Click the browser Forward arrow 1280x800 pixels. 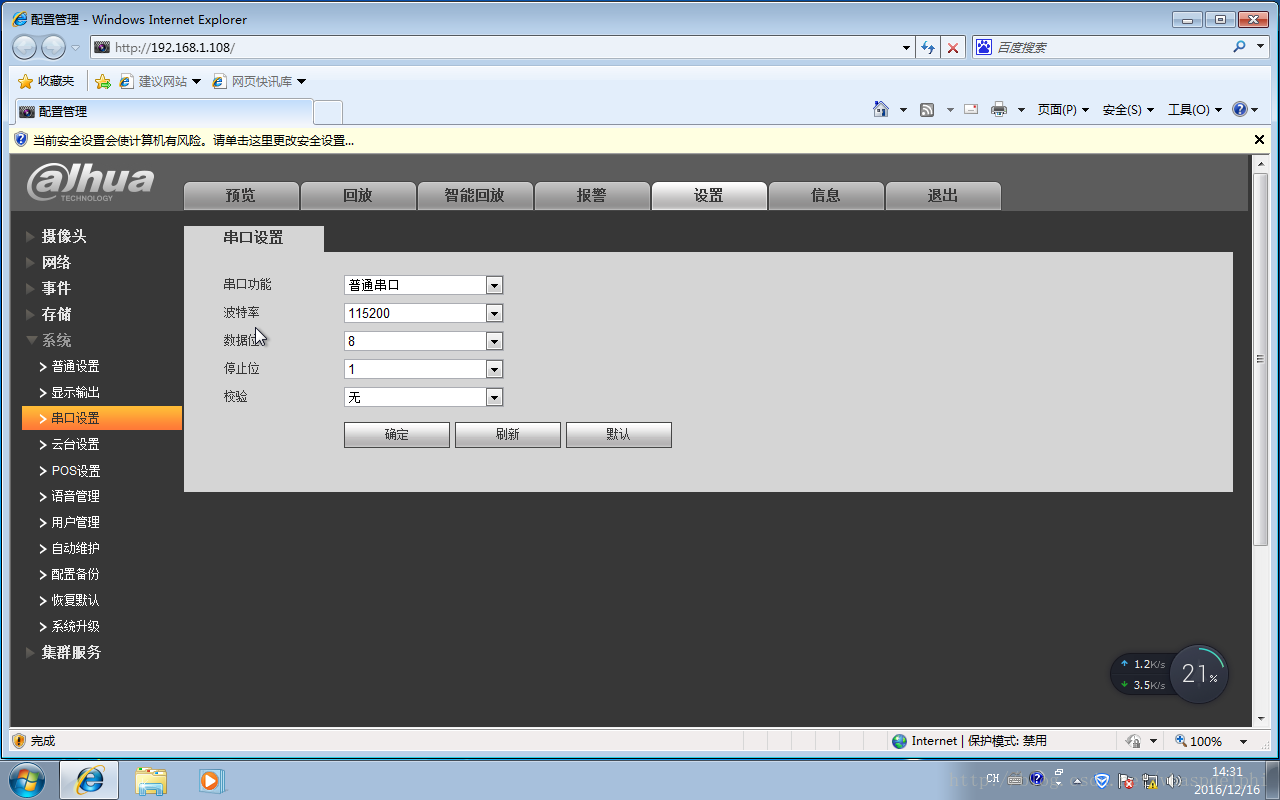[53, 47]
